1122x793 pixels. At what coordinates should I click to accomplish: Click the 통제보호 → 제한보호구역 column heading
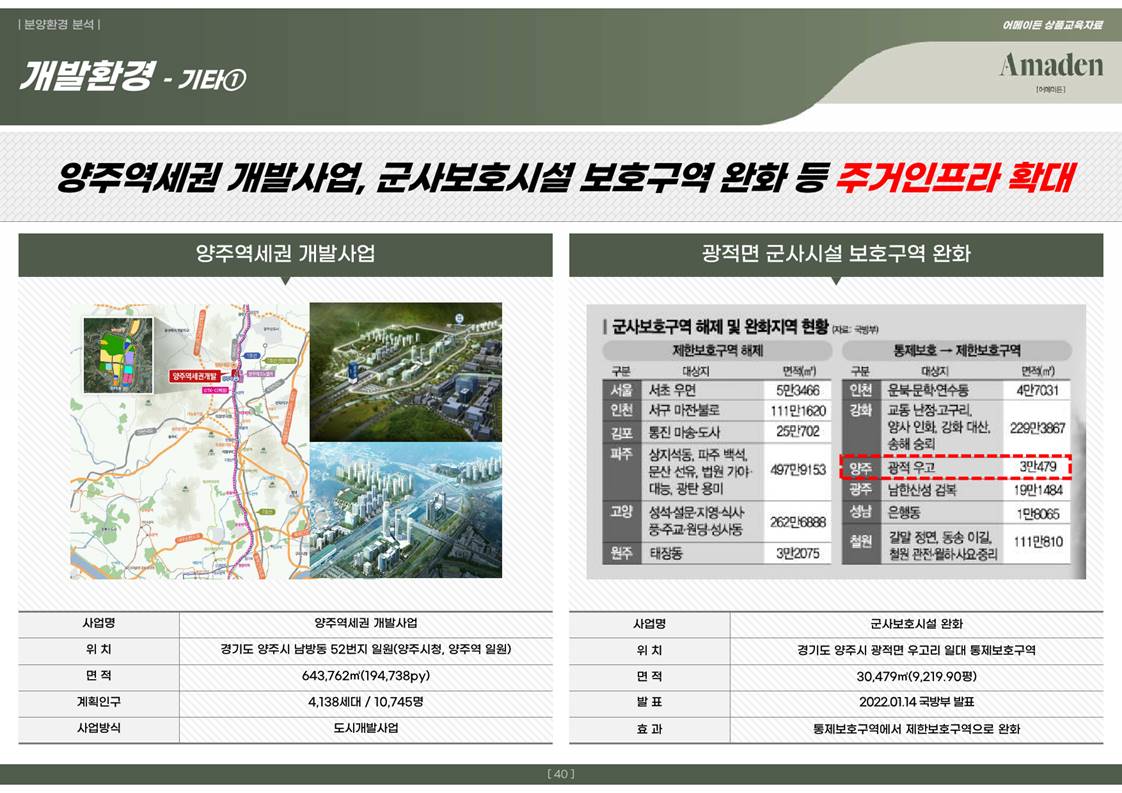pyautogui.click(x=956, y=351)
